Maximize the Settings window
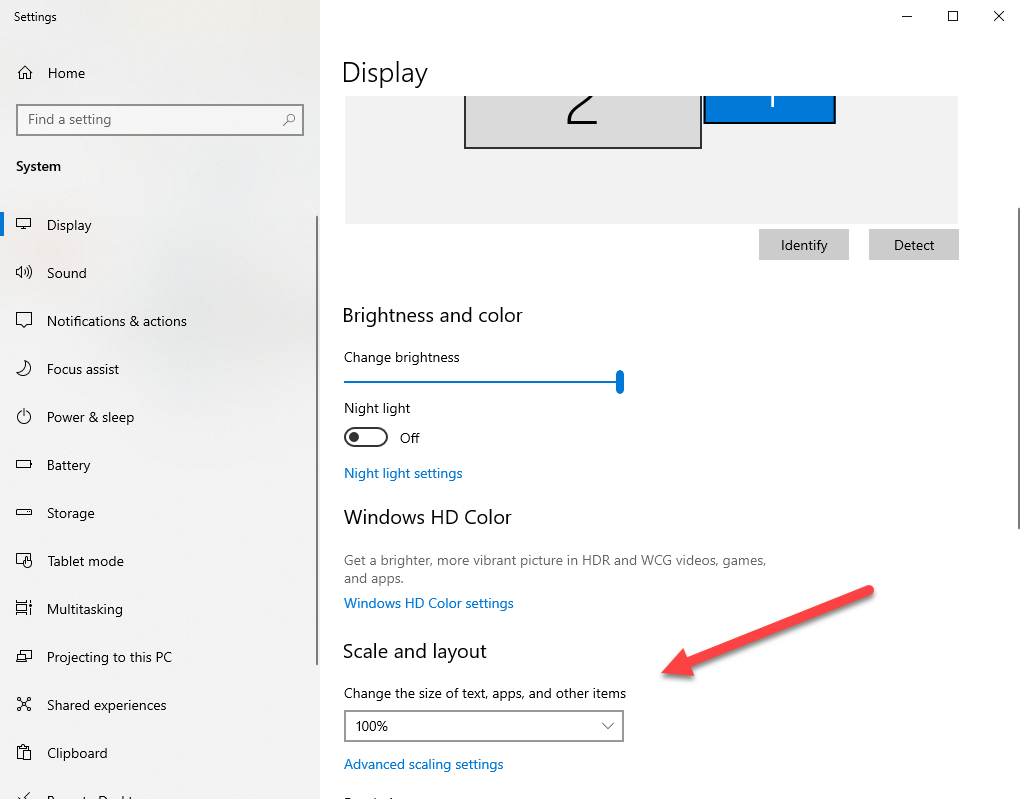The width and height of the screenshot is (1022, 799). pos(953,16)
